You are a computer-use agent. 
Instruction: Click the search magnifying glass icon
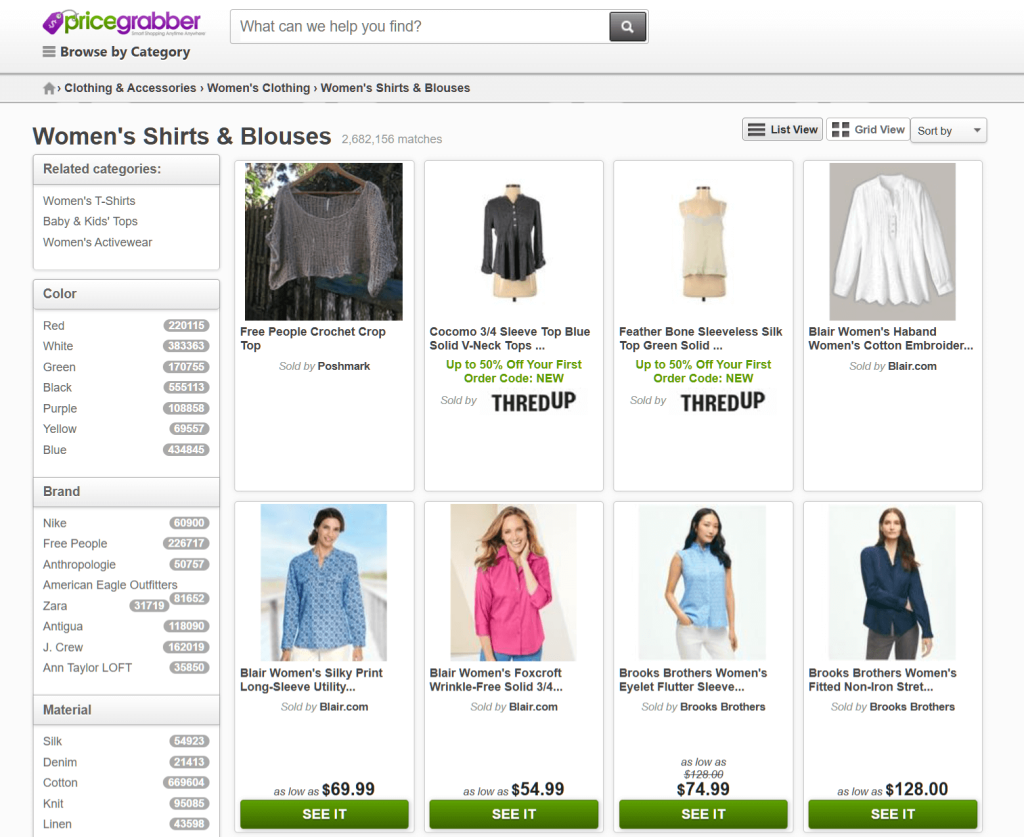[627, 27]
